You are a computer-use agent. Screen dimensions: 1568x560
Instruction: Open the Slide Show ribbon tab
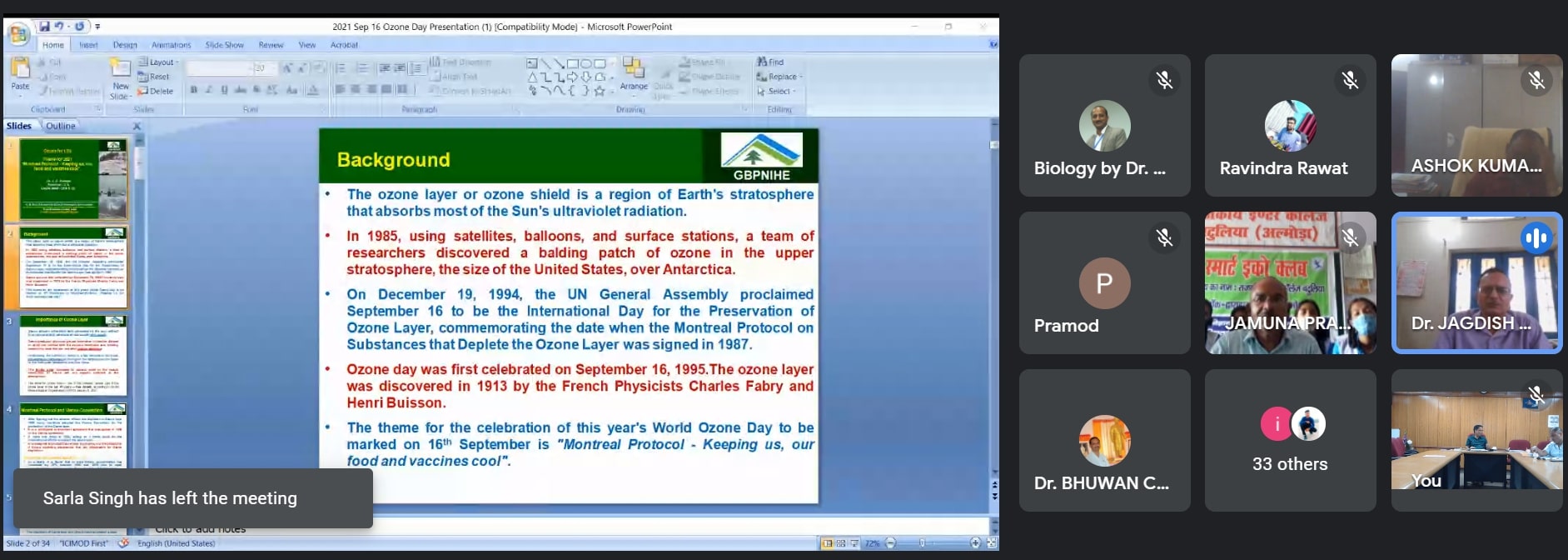pyautogui.click(x=225, y=45)
